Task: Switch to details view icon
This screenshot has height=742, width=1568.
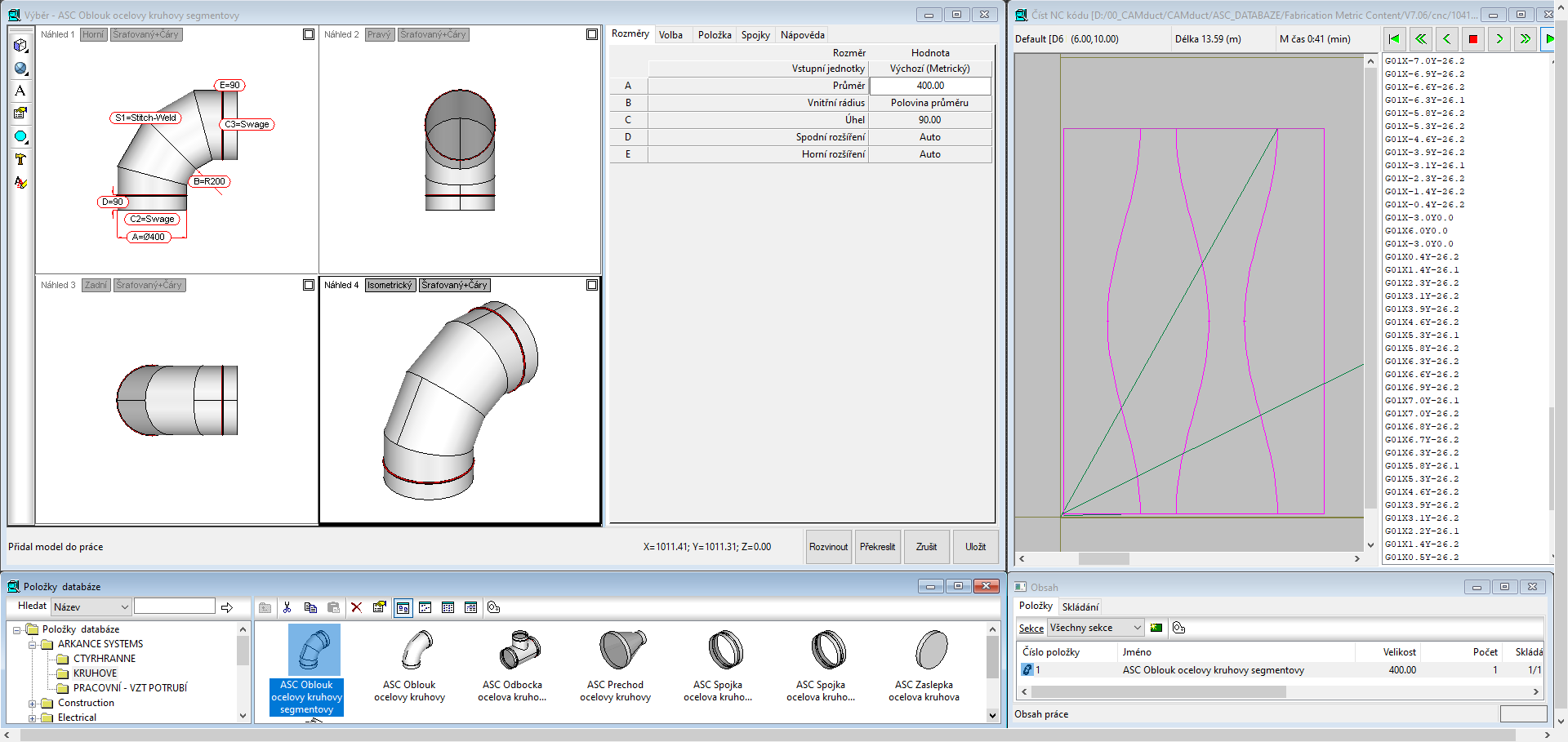Action: 470,607
